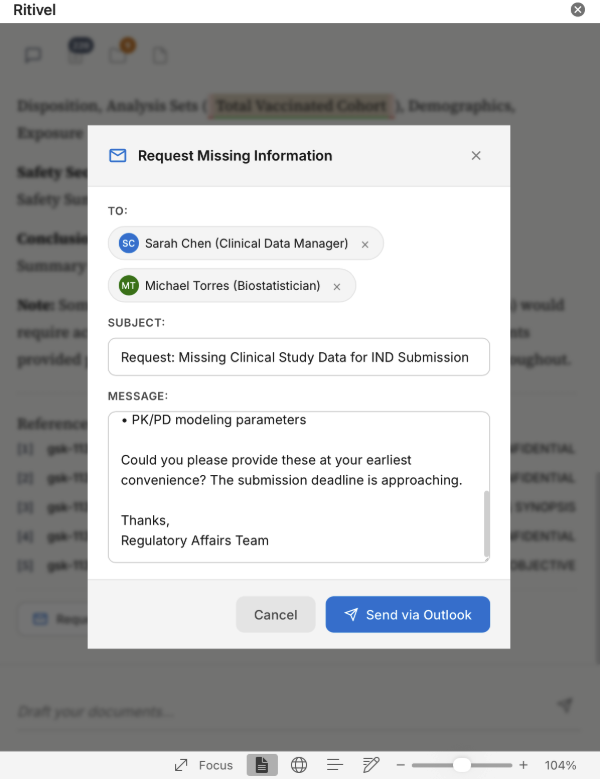Image resolution: width=600 pixels, height=780 pixels.
Task: Close the Request Missing Information dialog
Action: click(476, 156)
